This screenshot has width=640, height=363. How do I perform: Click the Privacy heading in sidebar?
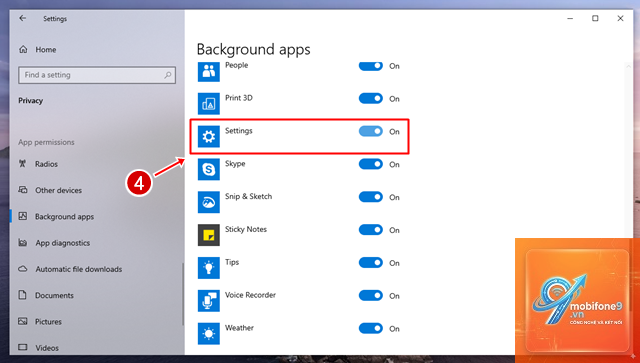[x=31, y=100]
